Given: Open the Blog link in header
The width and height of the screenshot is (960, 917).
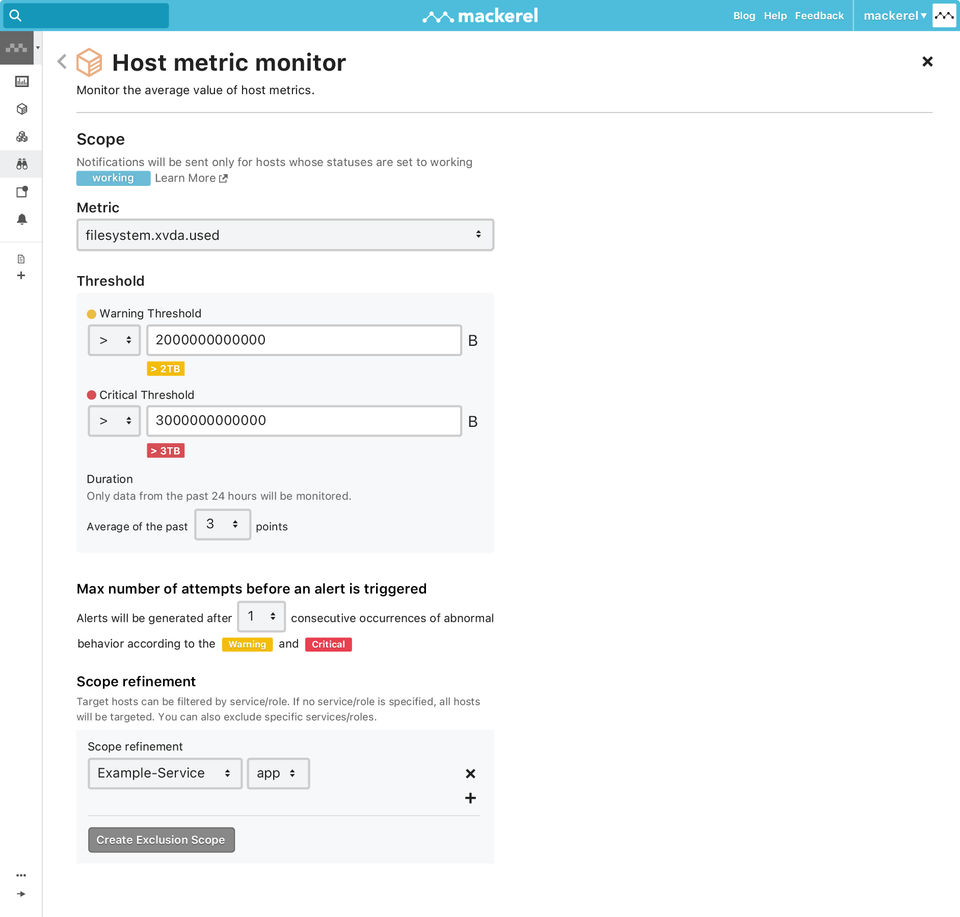Looking at the screenshot, I should [744, 16].
